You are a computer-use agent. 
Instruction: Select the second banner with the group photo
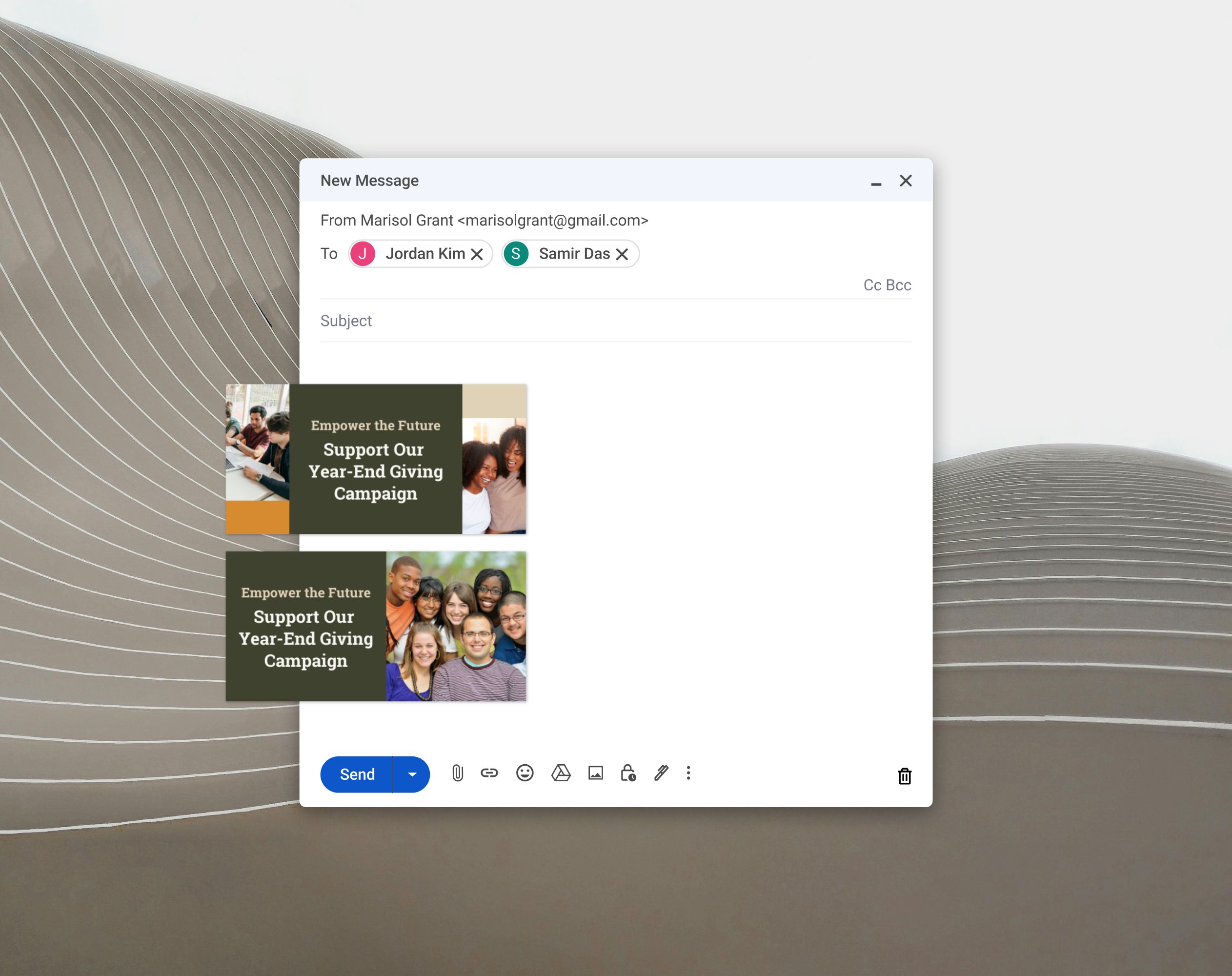click(376, 626)
